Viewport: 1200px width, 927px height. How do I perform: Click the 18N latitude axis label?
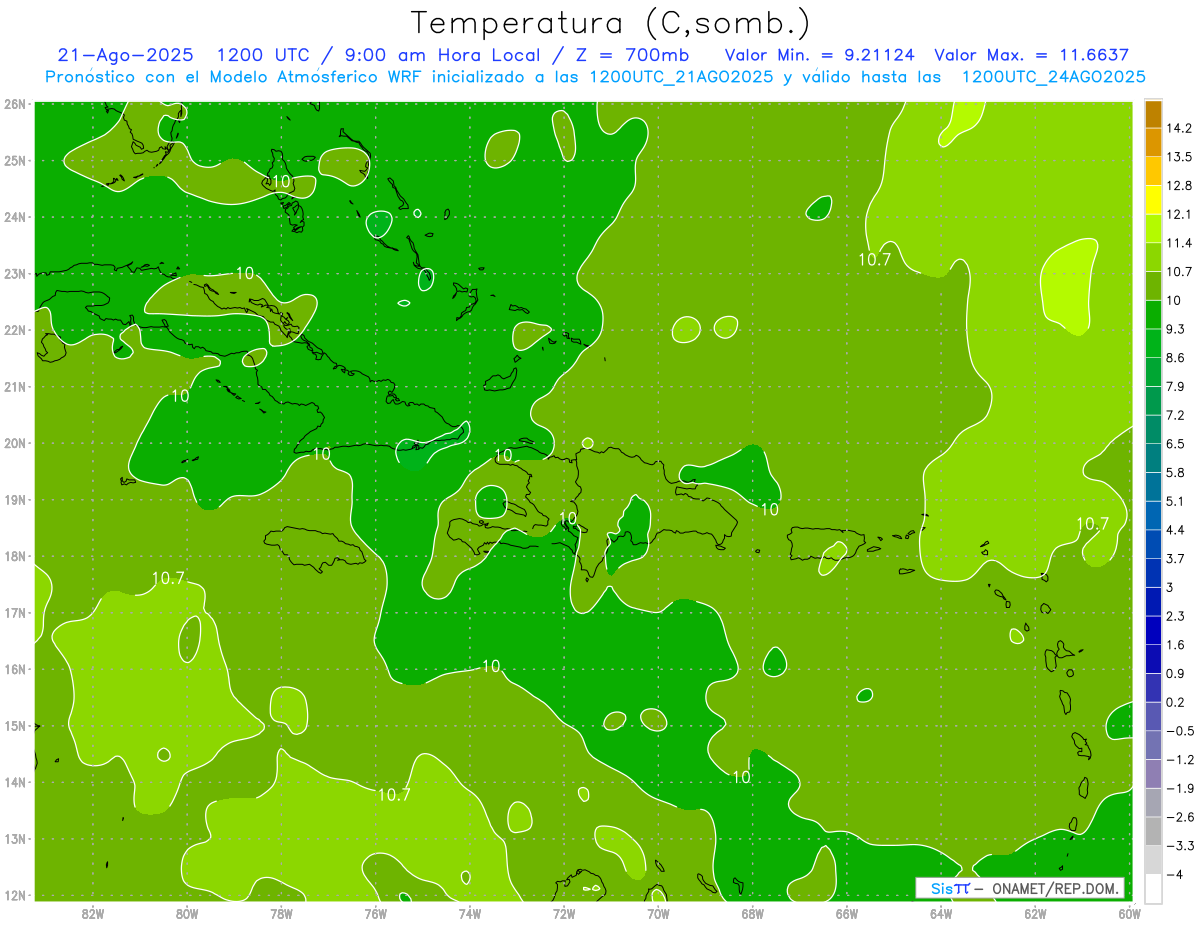(14, 556)
